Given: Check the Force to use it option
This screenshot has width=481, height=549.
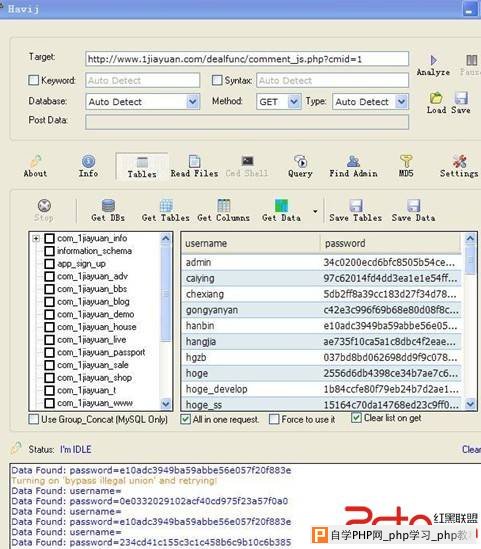Looking at the screenshot, I should click(274, 419).
